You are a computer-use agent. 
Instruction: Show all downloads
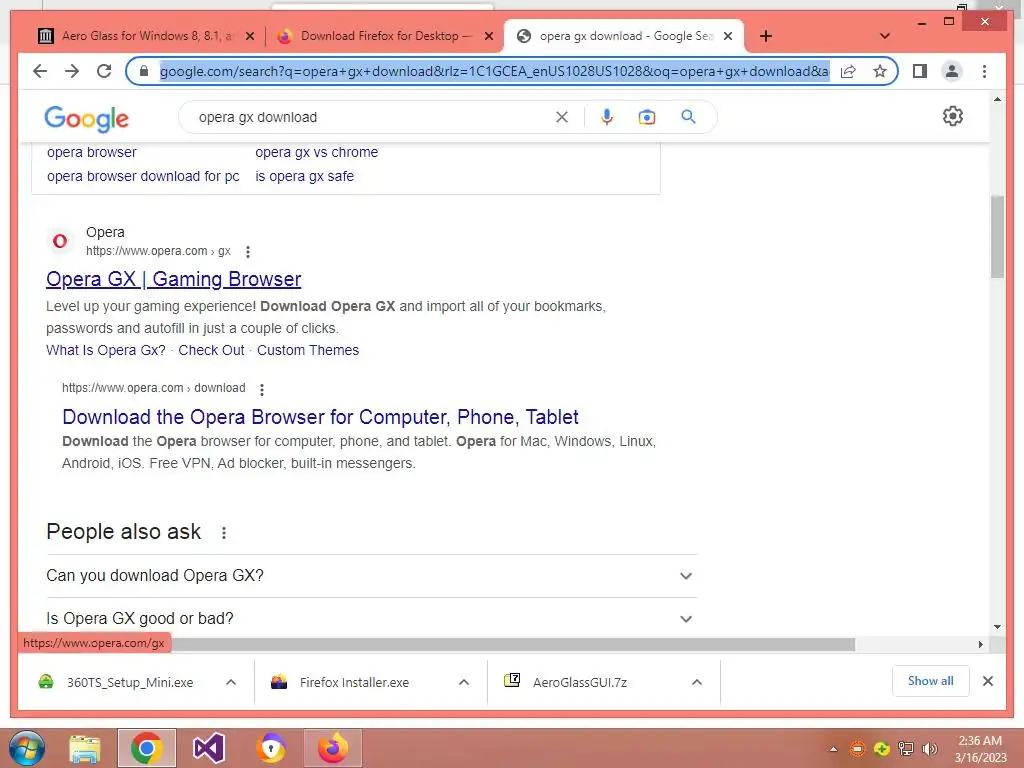point(931,681)
